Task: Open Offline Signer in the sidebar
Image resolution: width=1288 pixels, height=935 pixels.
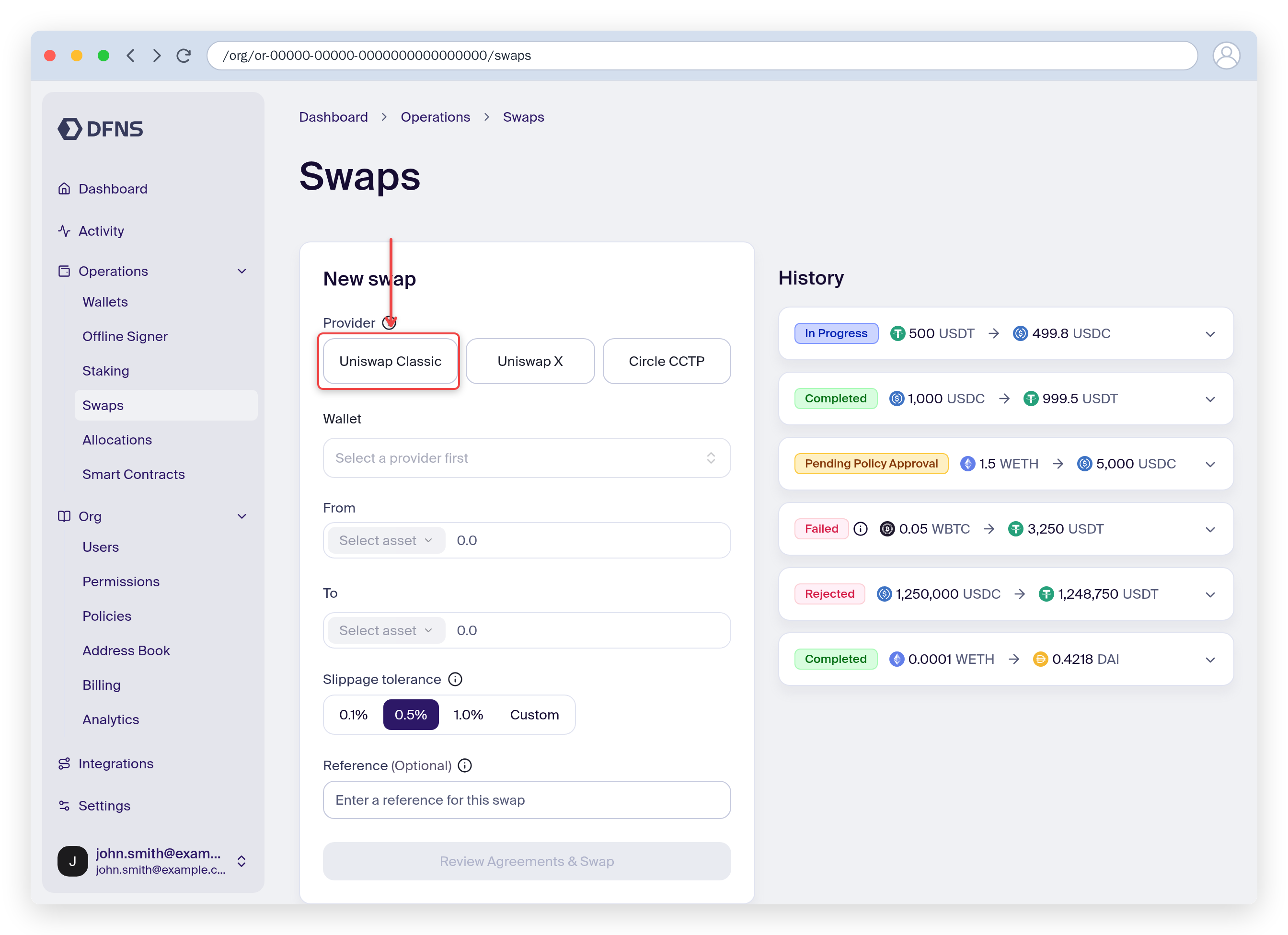Action: pyautogui.click(x=125, y=336)
